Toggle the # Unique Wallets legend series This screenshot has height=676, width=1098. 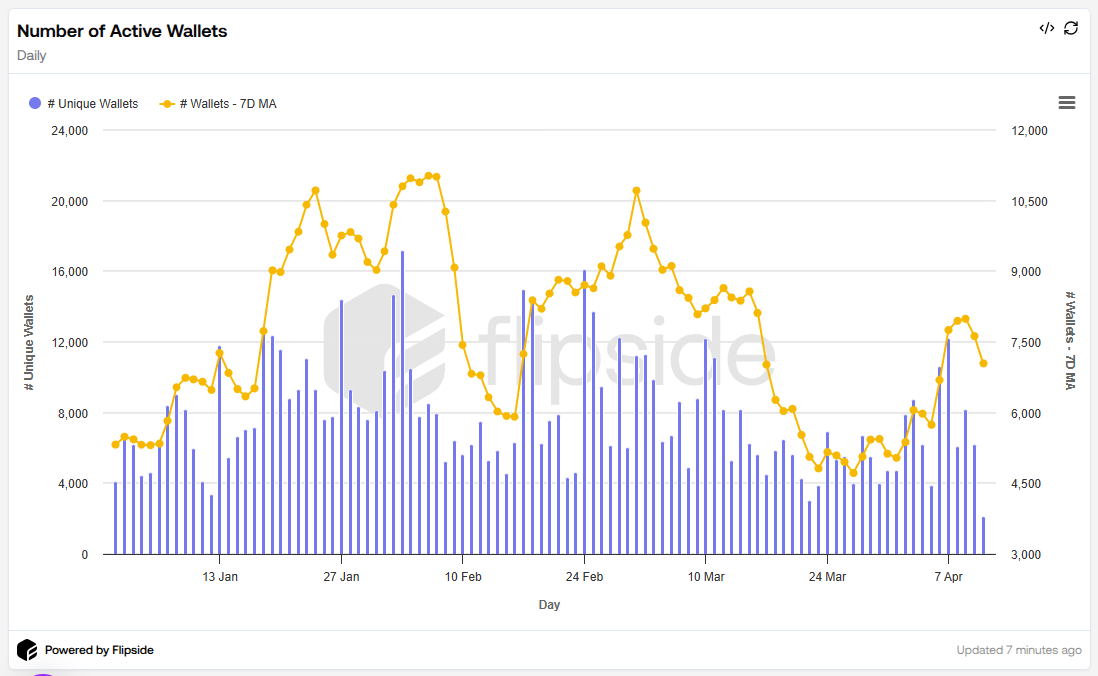point(92,104)
